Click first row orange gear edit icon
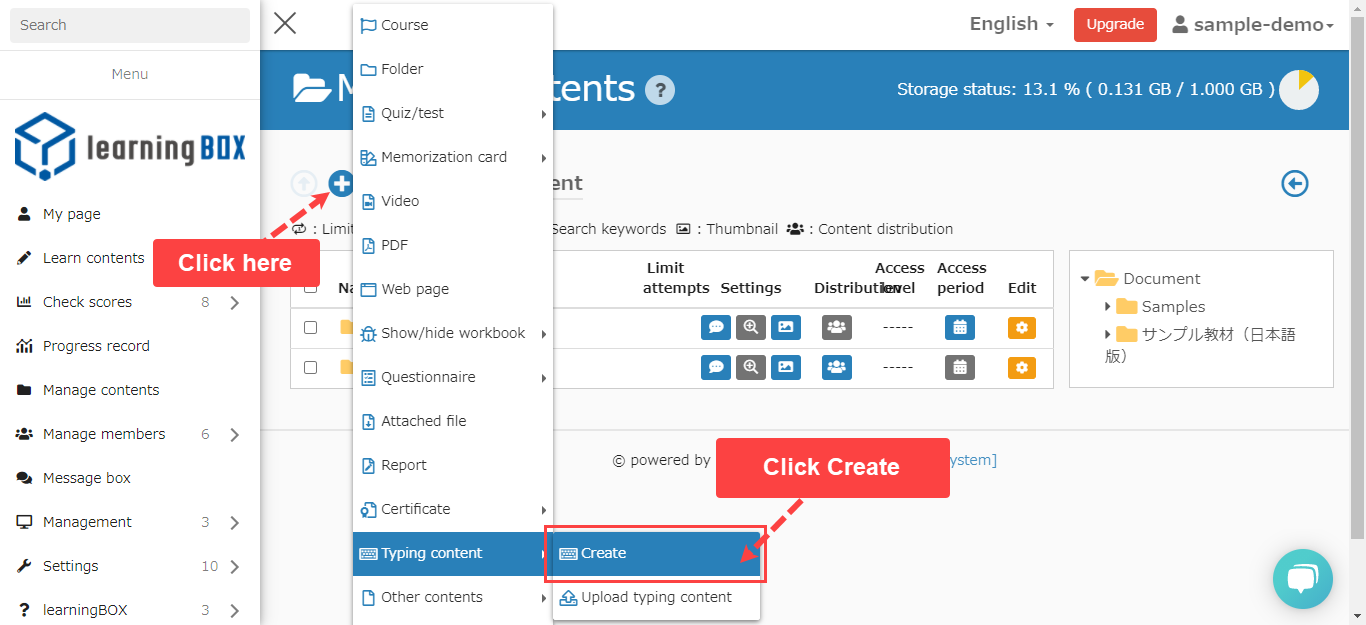Viewport: 1366px width, 625px height. tap(1021, 327)
